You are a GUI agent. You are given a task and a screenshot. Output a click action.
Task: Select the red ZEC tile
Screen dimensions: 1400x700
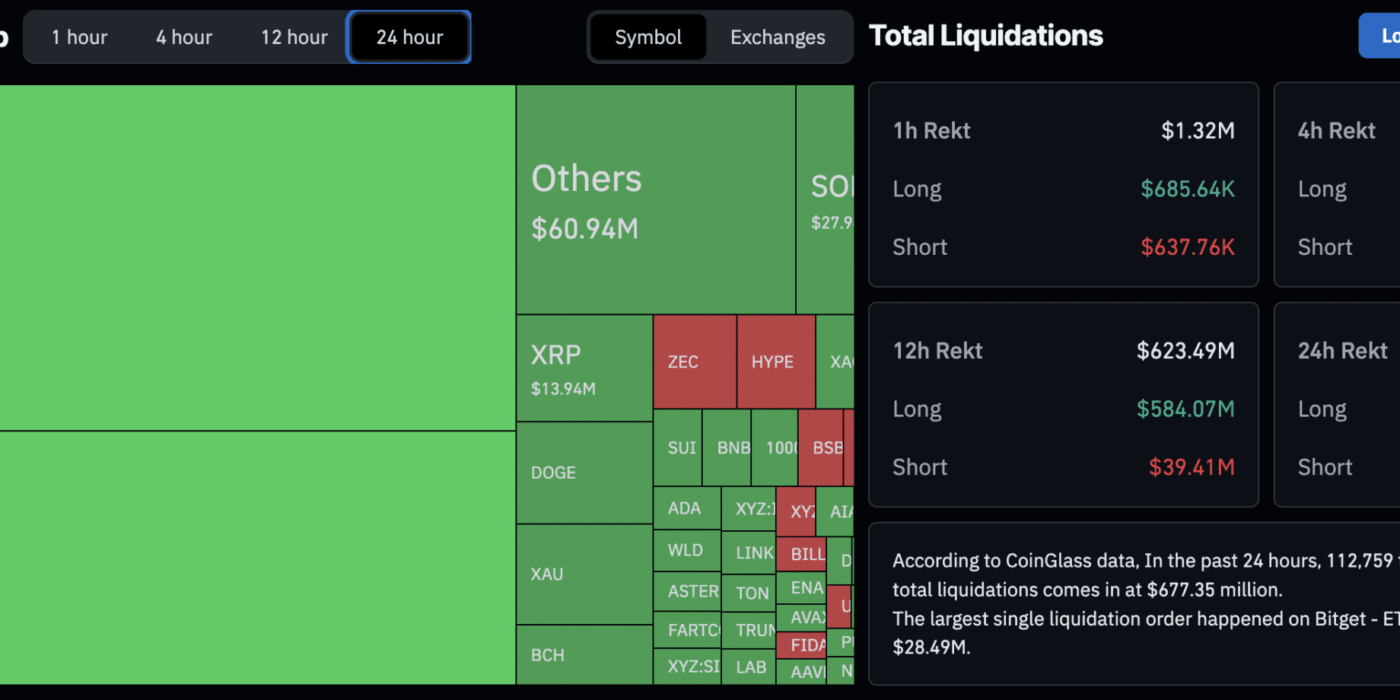pyautogui.click(x=695, y=362)
